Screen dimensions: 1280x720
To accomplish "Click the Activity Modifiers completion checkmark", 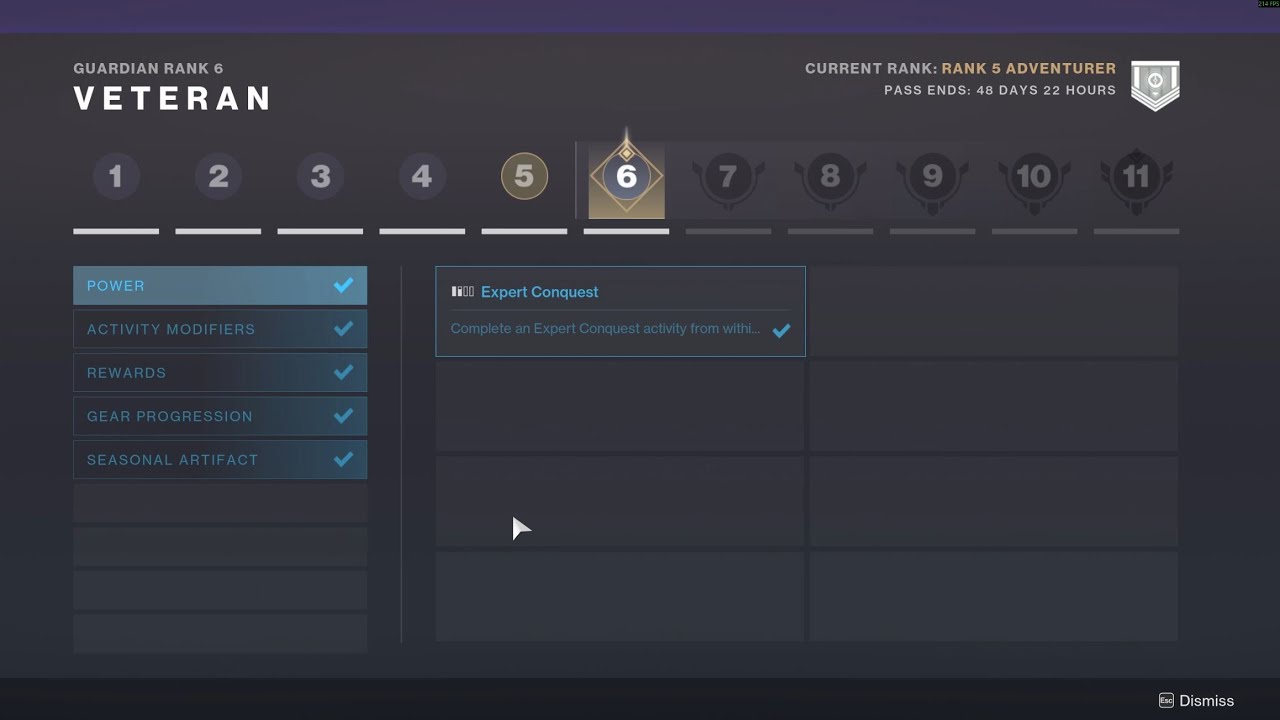I will [343, 329].
